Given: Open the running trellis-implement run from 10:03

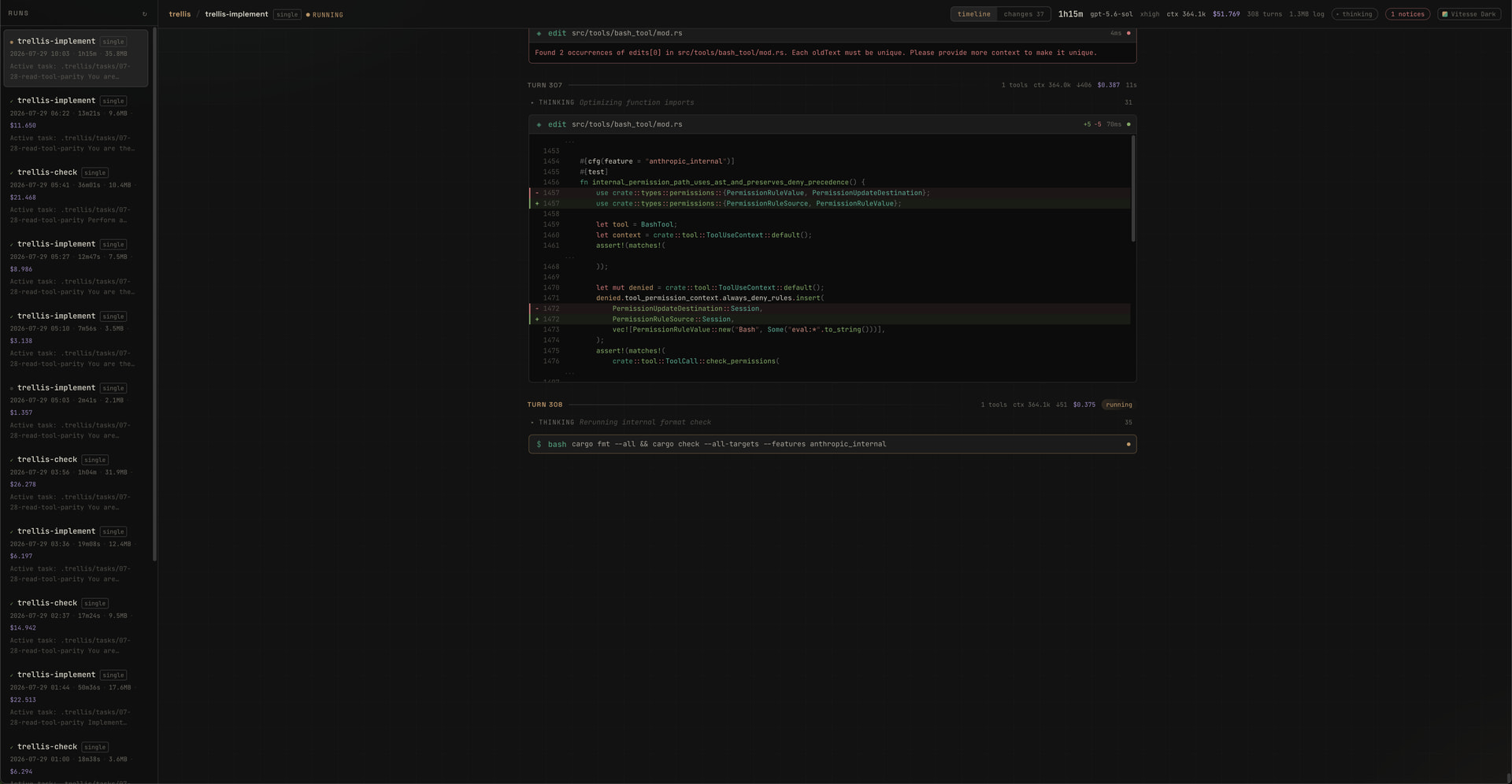Looking at the screenshot, I should coord(76,58).
